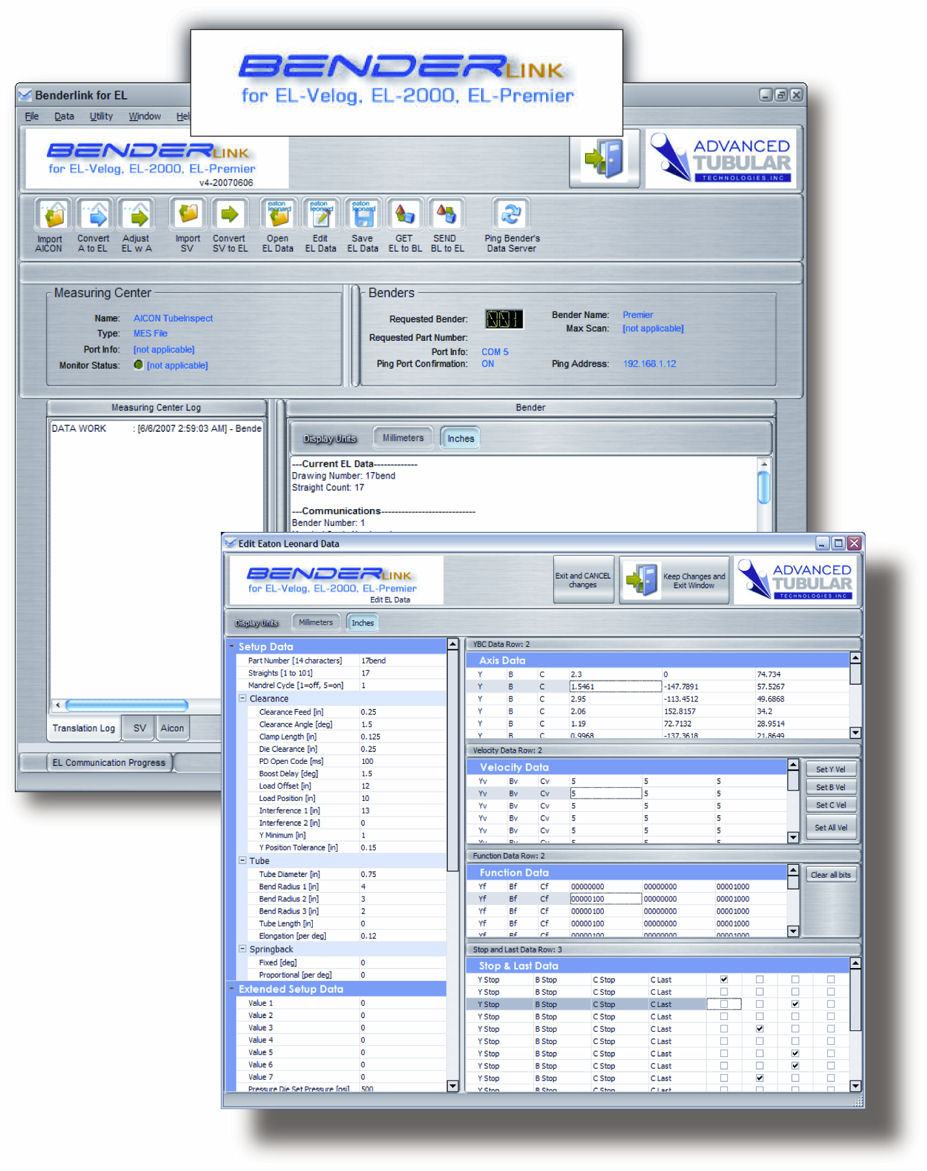Click the Import AICON toolbar icon
The height and width of the screenshot is (1171, 927).
click(x=50, y=215)
